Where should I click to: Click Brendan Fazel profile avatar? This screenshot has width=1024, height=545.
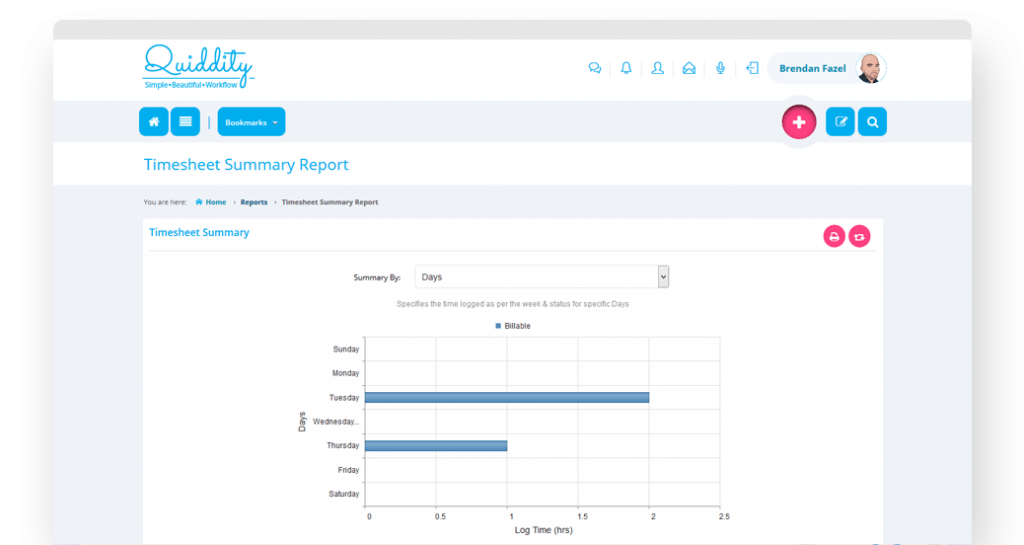(x=868, y=69)
